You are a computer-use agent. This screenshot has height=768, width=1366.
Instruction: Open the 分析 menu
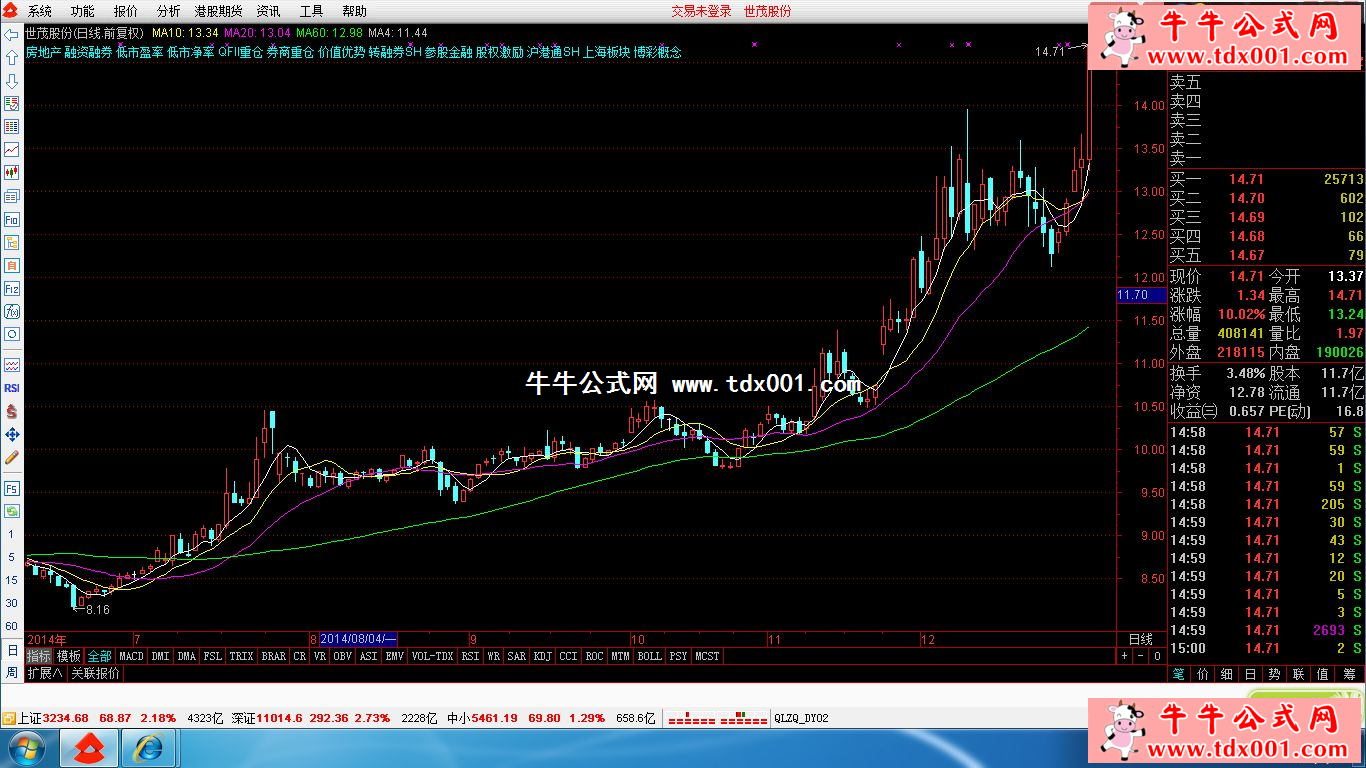pyautogui.click(x=169, y=11)
